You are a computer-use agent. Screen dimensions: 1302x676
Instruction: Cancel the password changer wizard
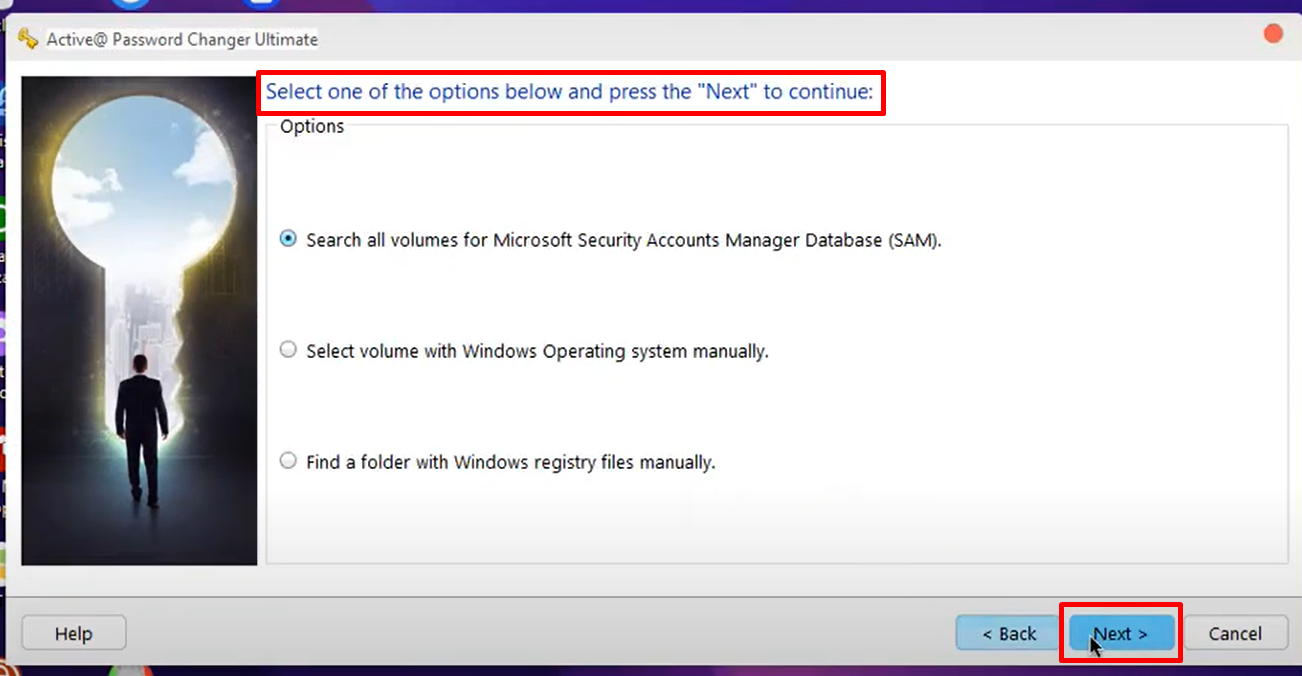pos(1234,633)
